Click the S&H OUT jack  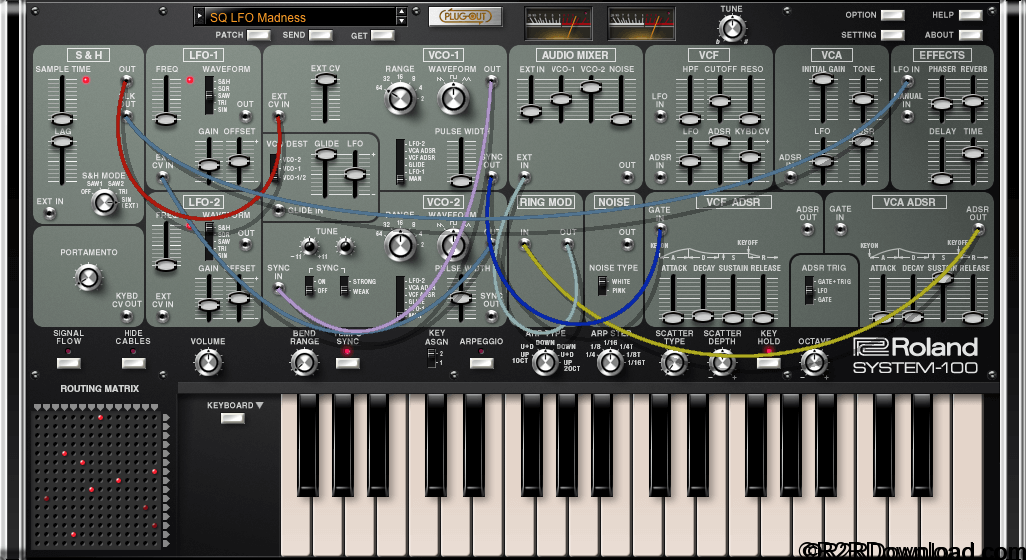[x=127, y=81]
